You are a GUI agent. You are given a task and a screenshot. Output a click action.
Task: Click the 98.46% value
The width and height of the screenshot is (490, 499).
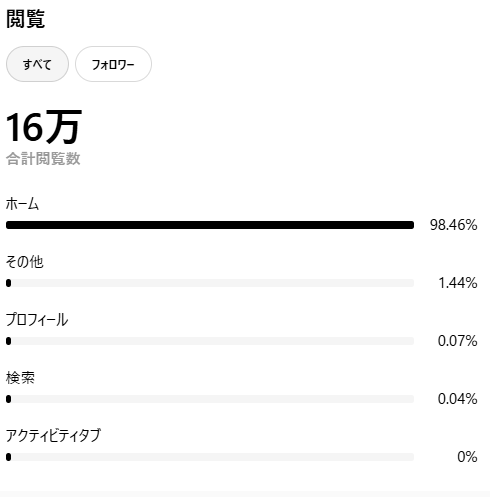click(453, 225)
